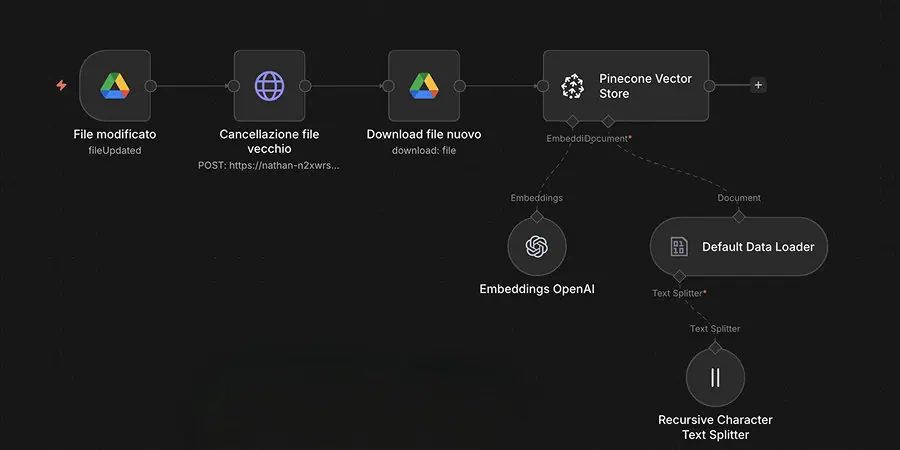Click the POST: https://nathan-n2xwrs... subtitle
900x450 pixels.
coord(269,165)
